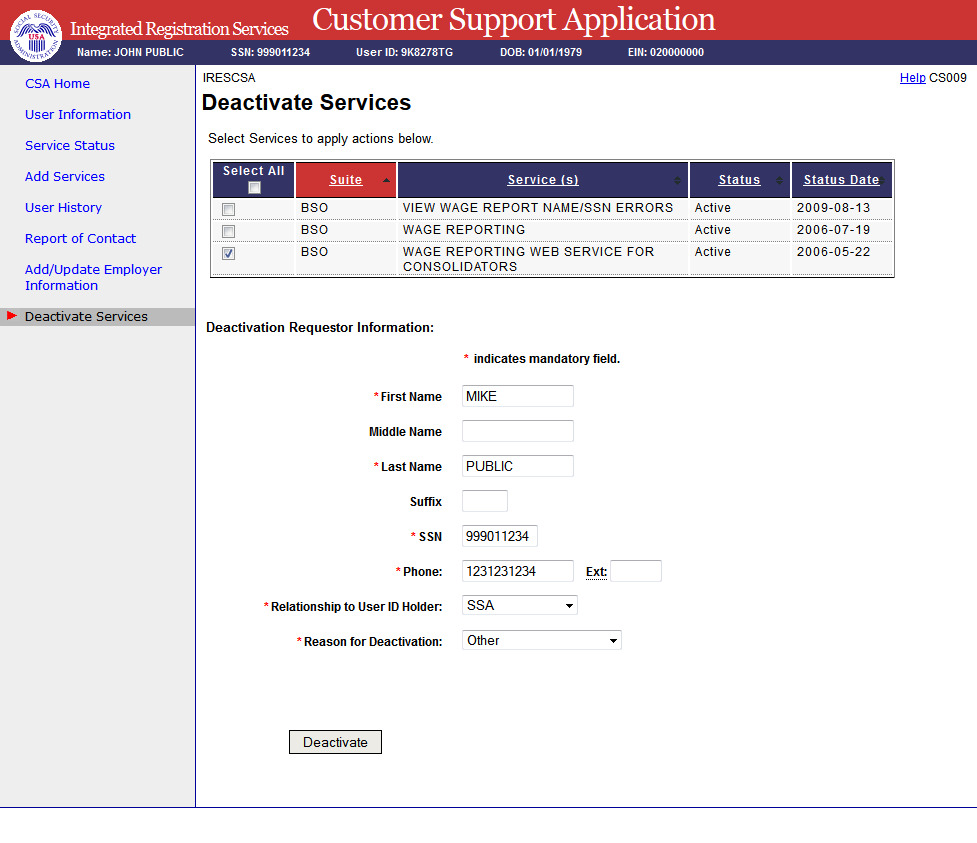Check the Select All checkbox
Viewport: 977px width, 843px height.
[x=254, y=188]
